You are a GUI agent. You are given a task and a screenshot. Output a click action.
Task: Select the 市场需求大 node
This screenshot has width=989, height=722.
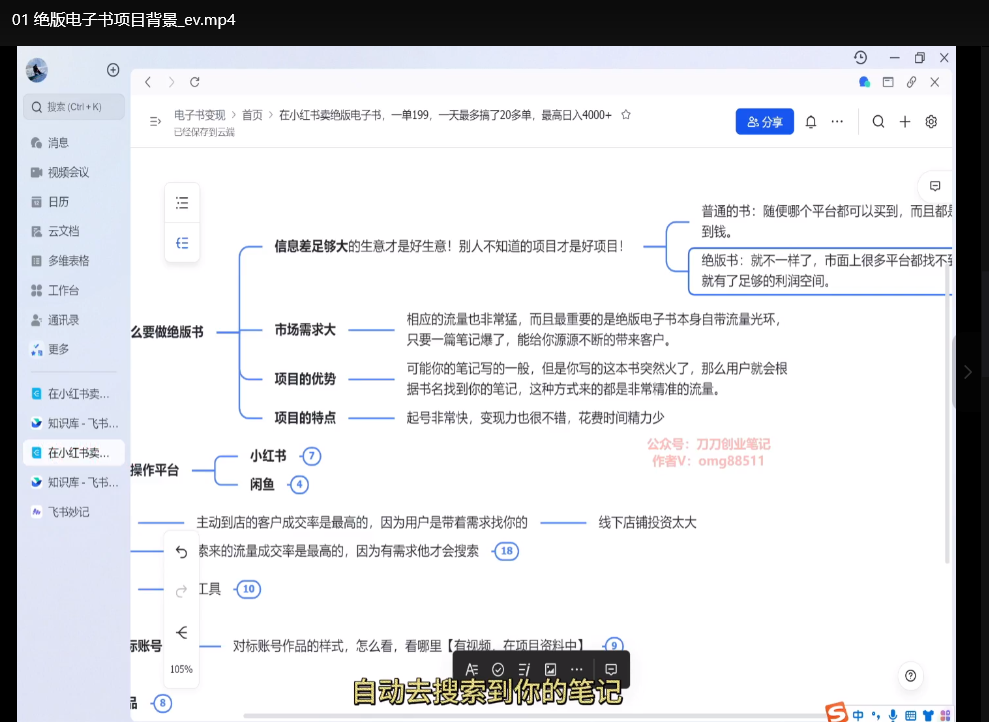pyautogui.click(x=305, y=330)
